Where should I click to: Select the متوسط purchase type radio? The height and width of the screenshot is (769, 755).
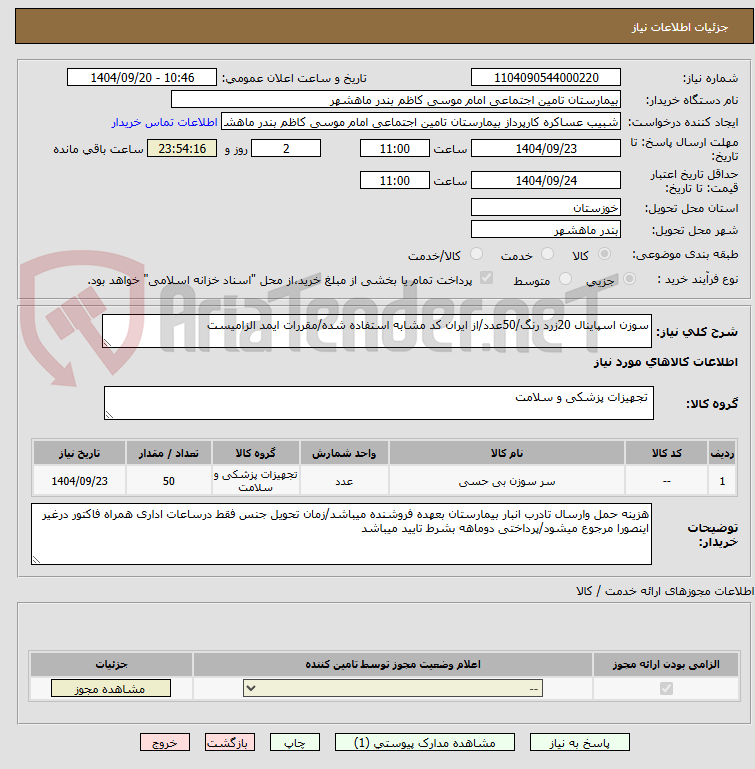point(565,279)
